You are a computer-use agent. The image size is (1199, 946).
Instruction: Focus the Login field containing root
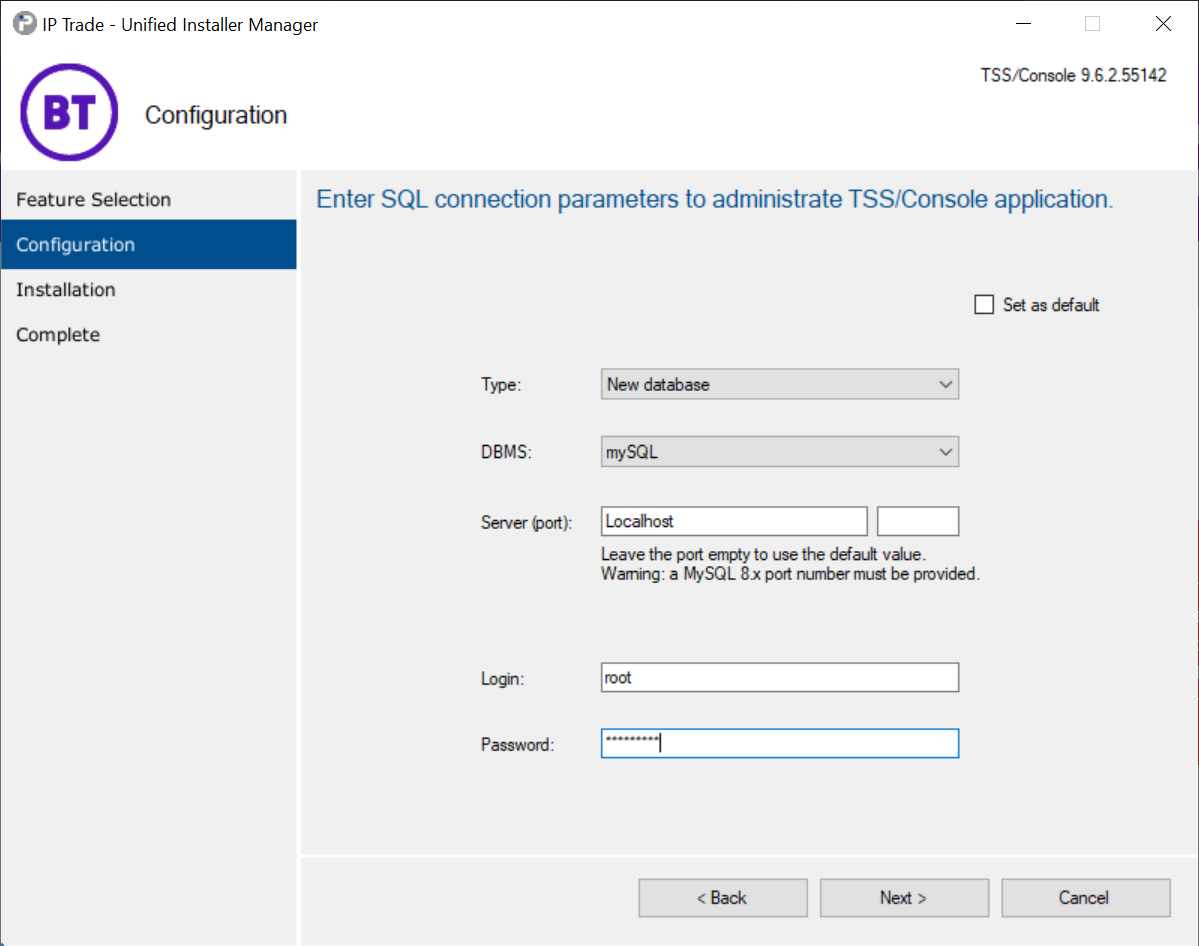[x=779, y=678]
